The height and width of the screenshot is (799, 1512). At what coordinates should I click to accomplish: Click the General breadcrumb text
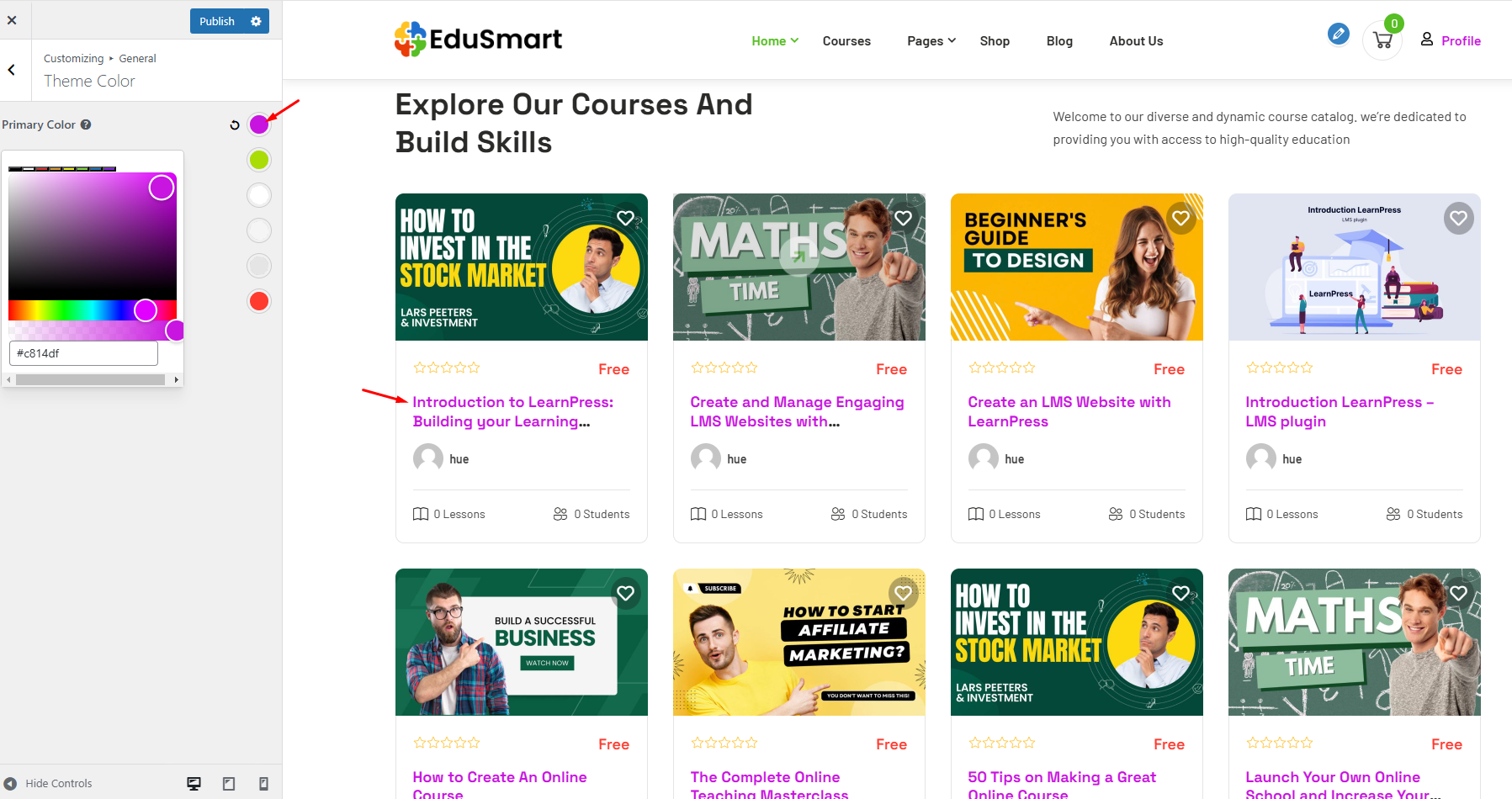tap(137, 59)
